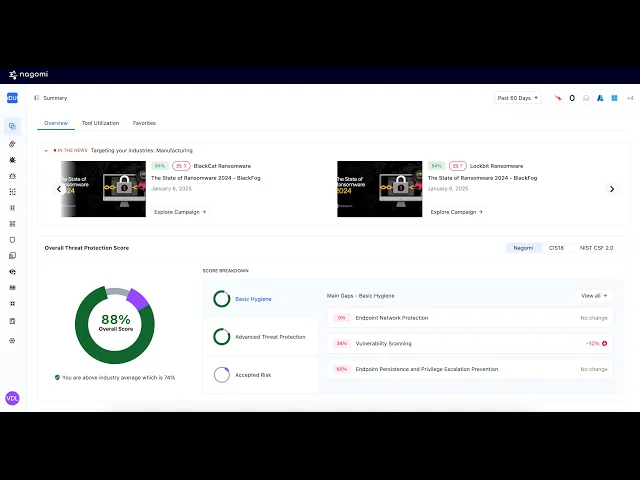The width and height of the screenshot is (640, 480).
Task: Open the shield sidebar icon
Action: [12, 240]
